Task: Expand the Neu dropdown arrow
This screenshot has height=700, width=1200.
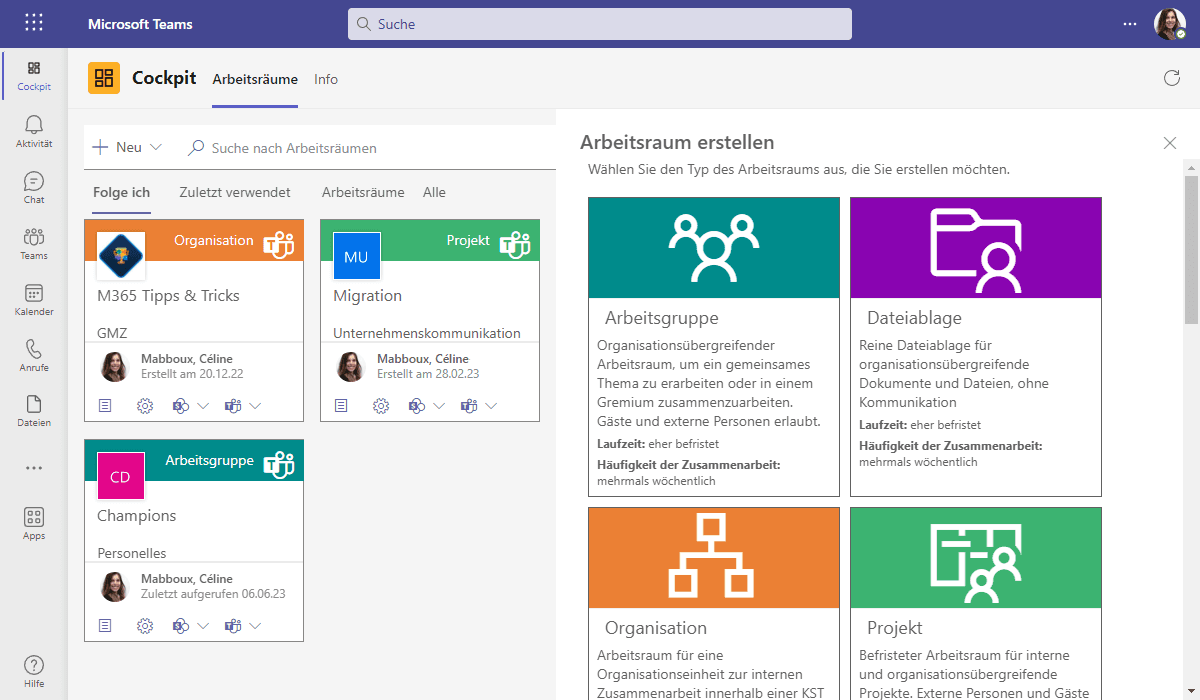Action: [155, 148]
